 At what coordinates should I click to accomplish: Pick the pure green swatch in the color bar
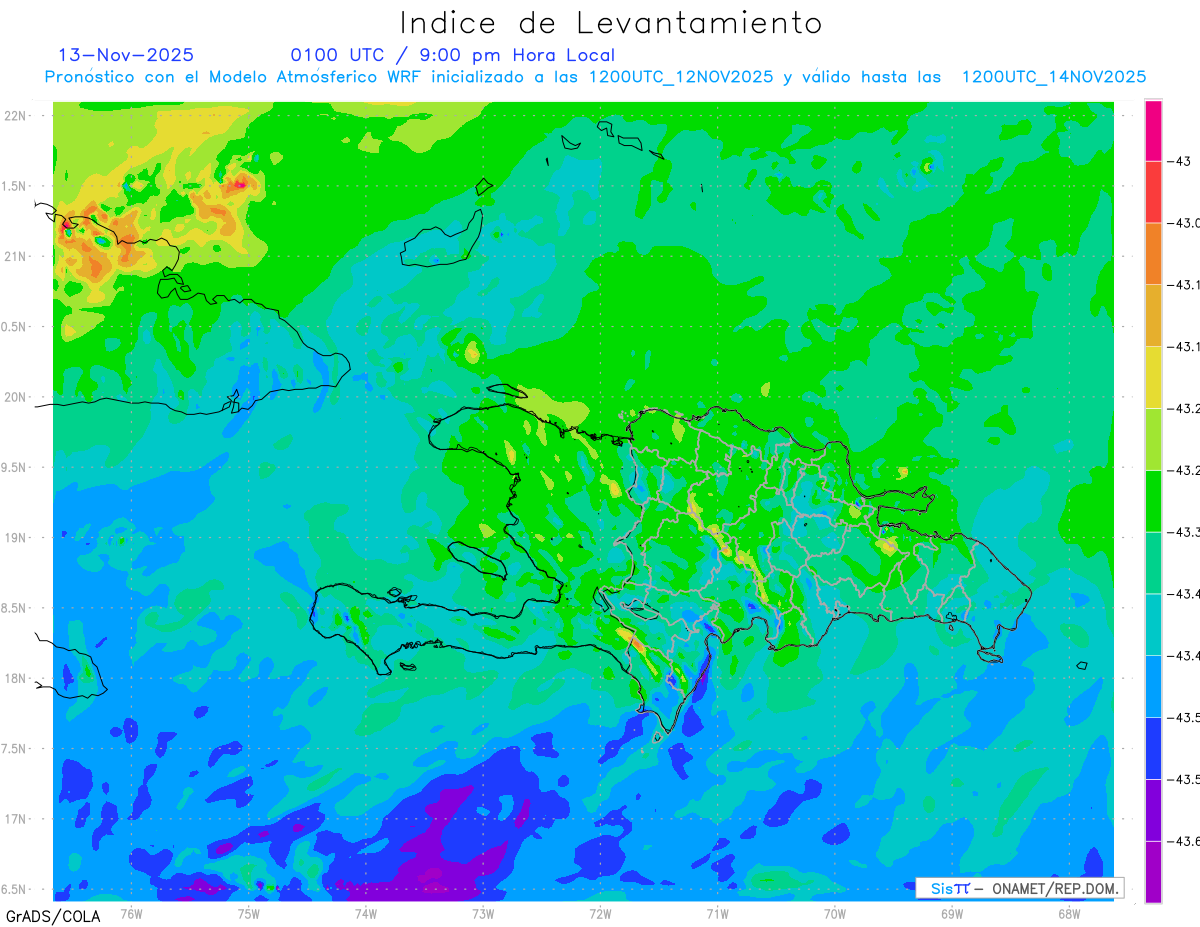tap(1153, 501)
